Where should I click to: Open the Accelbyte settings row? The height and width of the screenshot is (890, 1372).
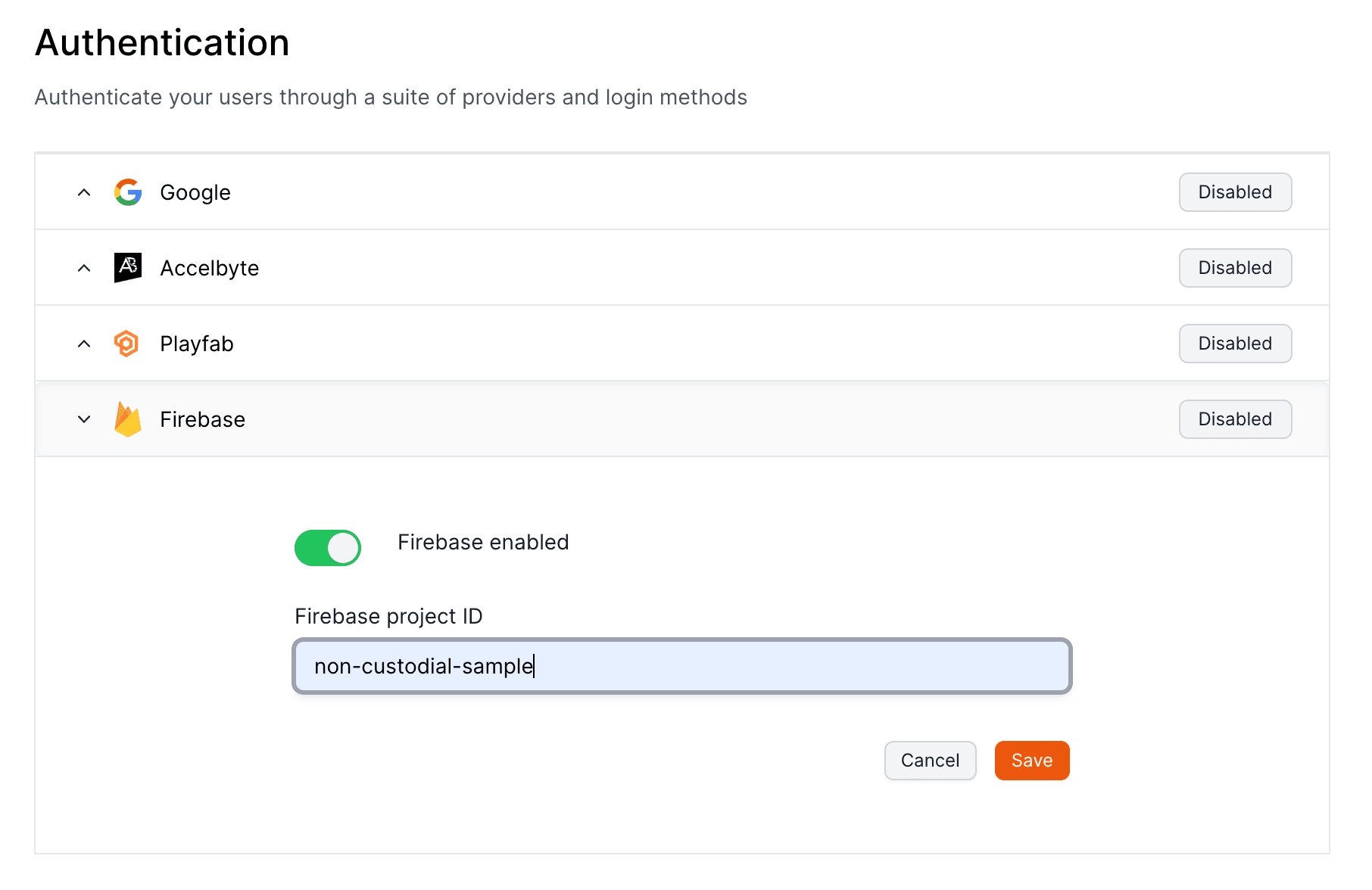(83, 267)
